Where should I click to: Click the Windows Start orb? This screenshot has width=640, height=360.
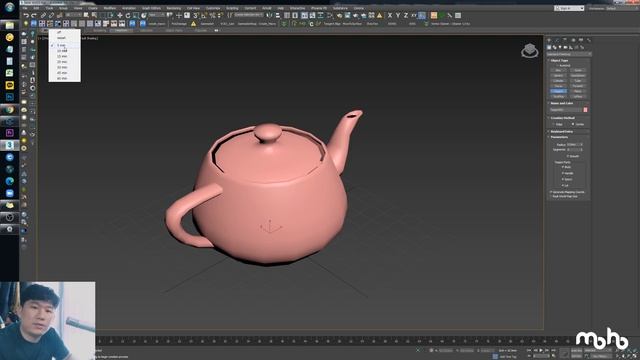(x=9, y=7)
